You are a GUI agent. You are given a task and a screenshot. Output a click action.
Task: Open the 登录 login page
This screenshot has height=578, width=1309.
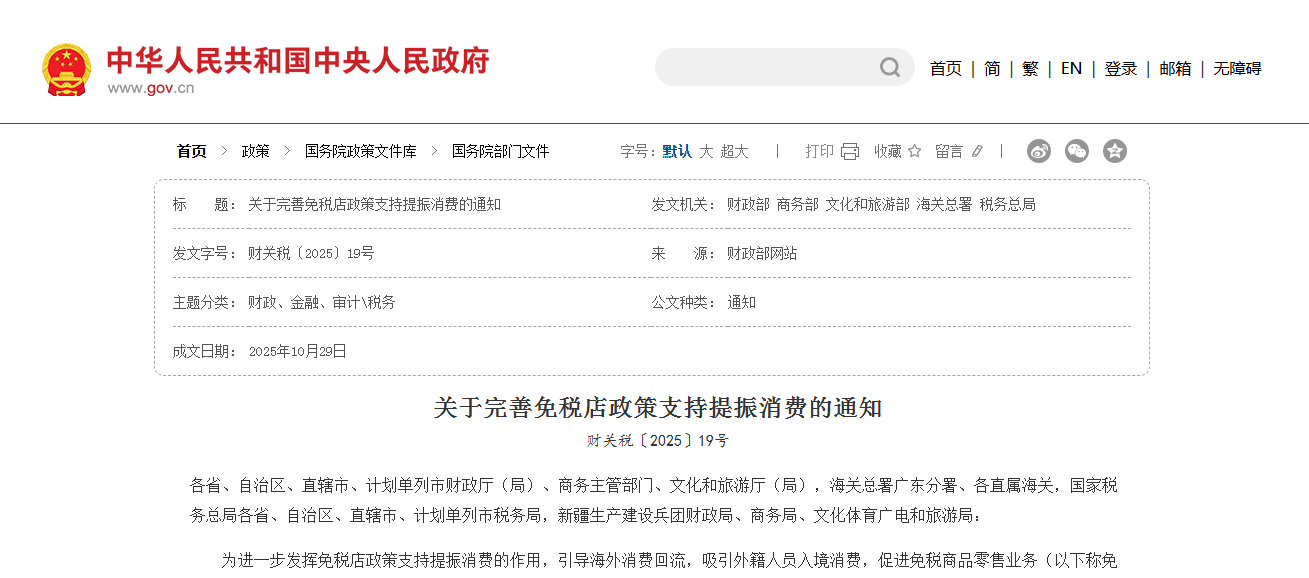[x=1120, y=68]
